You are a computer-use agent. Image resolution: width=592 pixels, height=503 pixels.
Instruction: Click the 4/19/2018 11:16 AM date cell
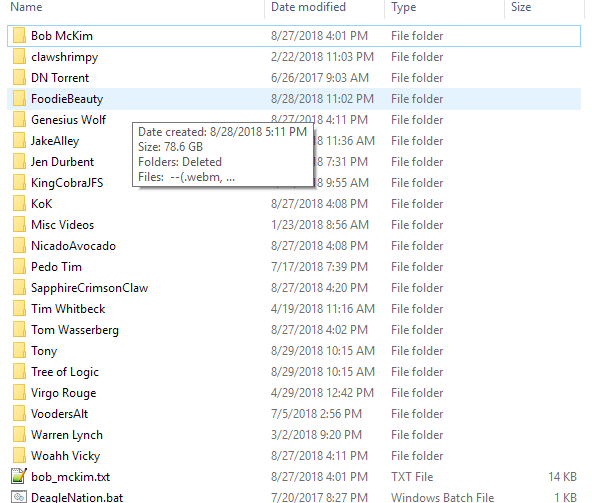323,309
